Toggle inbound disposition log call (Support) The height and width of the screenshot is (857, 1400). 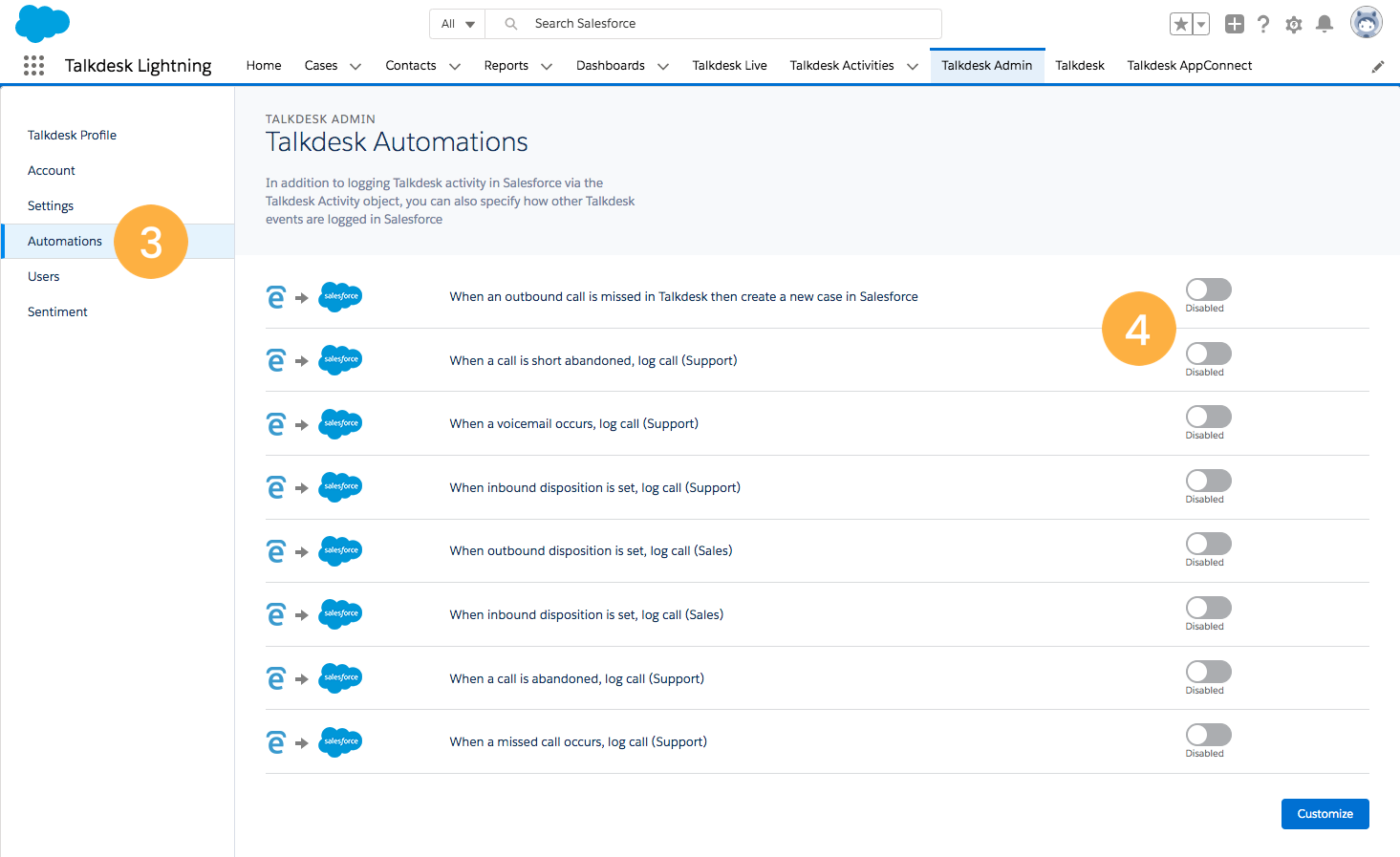pos(1209,481)
